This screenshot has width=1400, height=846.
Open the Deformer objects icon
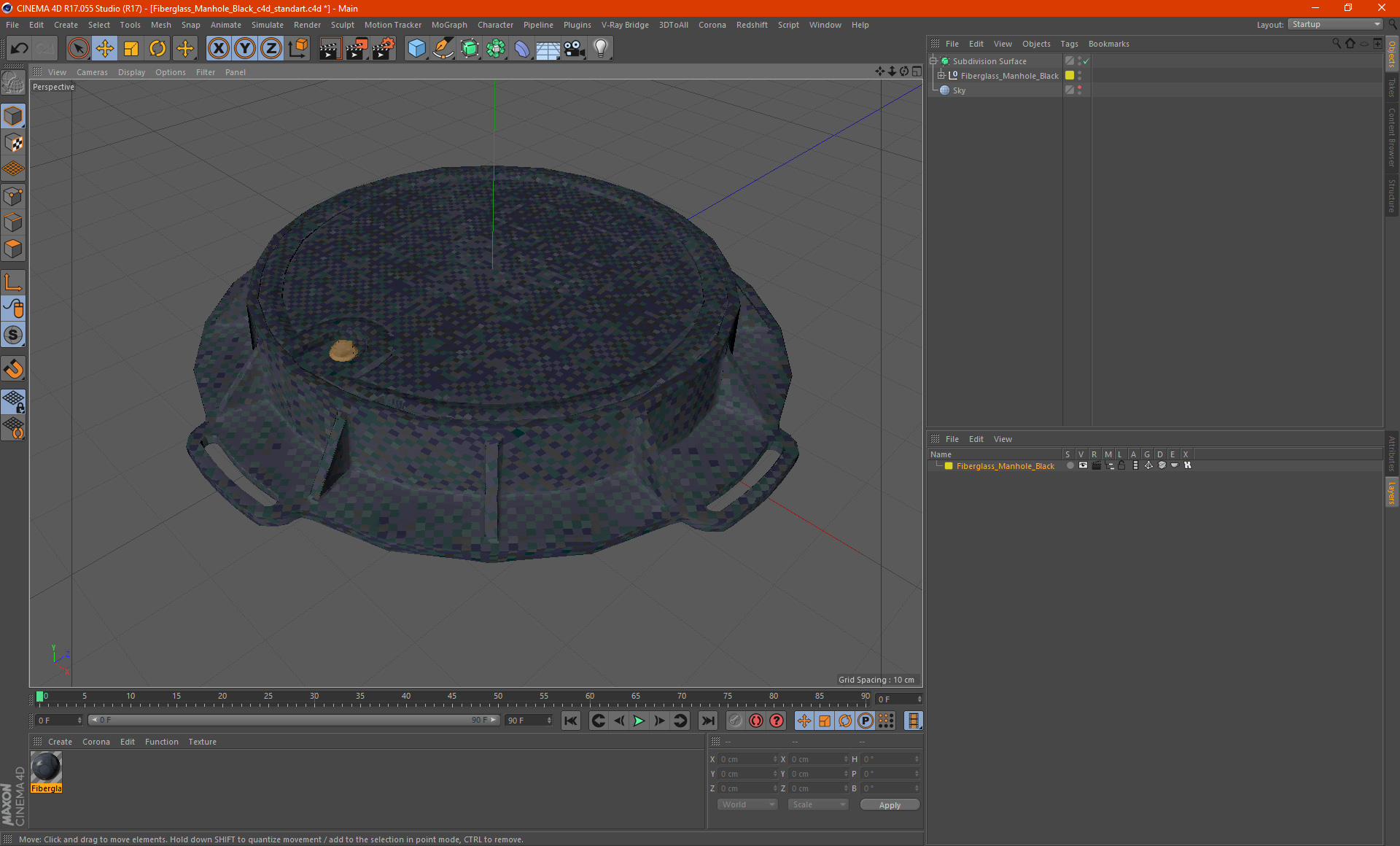pos(522,48)
